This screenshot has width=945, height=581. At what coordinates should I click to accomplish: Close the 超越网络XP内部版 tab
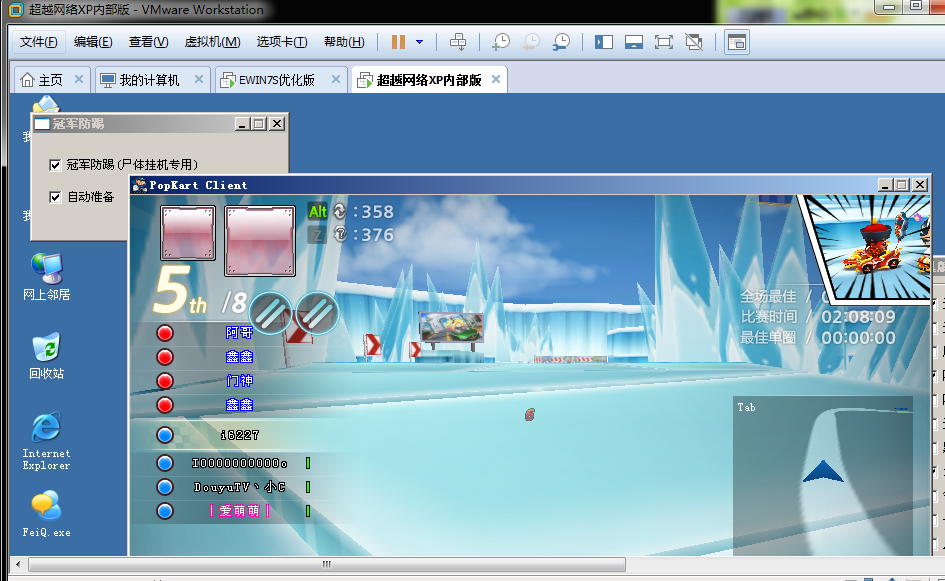click(x=496, y=79)
